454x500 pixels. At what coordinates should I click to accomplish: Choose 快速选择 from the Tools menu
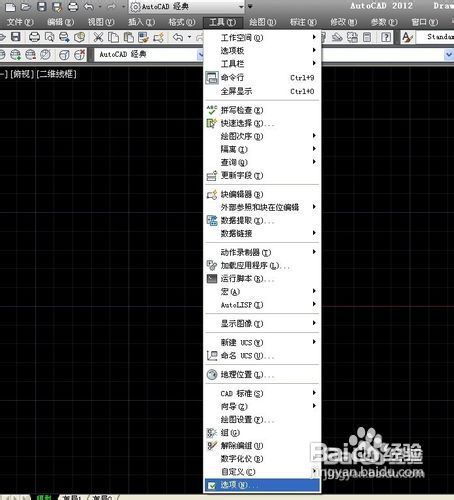click(x=262, y=123)
